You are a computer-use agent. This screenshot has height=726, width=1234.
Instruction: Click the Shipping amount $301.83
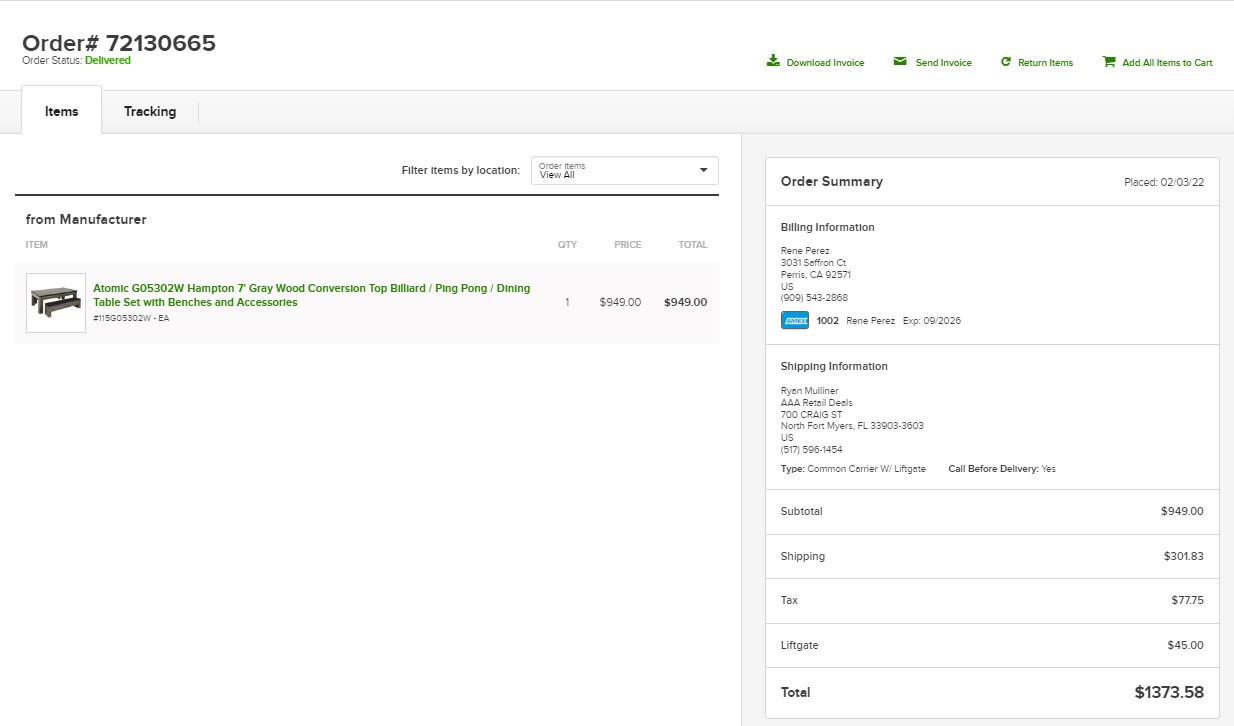pos(1184,556)
